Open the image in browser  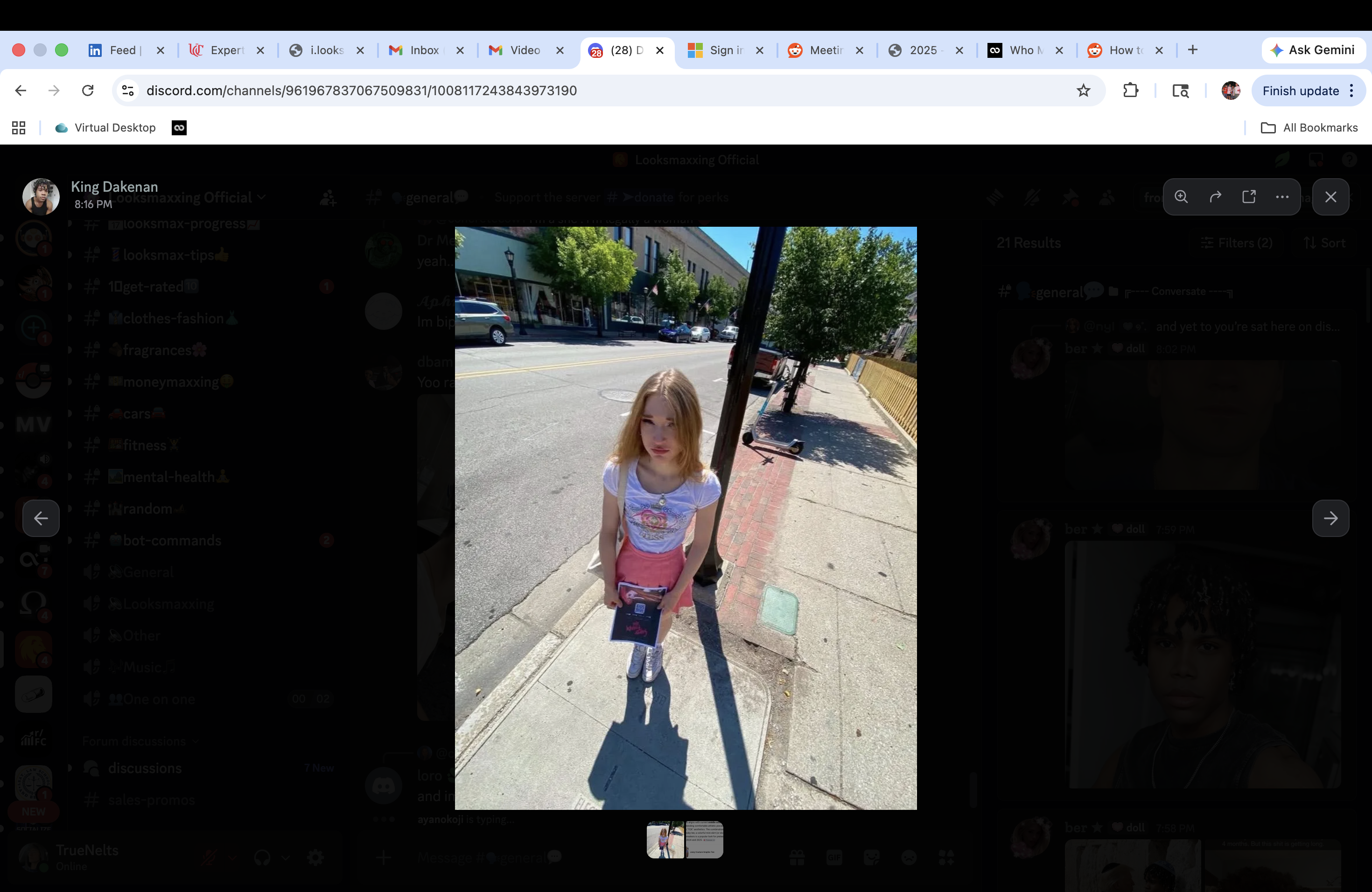coord(1249,197)
